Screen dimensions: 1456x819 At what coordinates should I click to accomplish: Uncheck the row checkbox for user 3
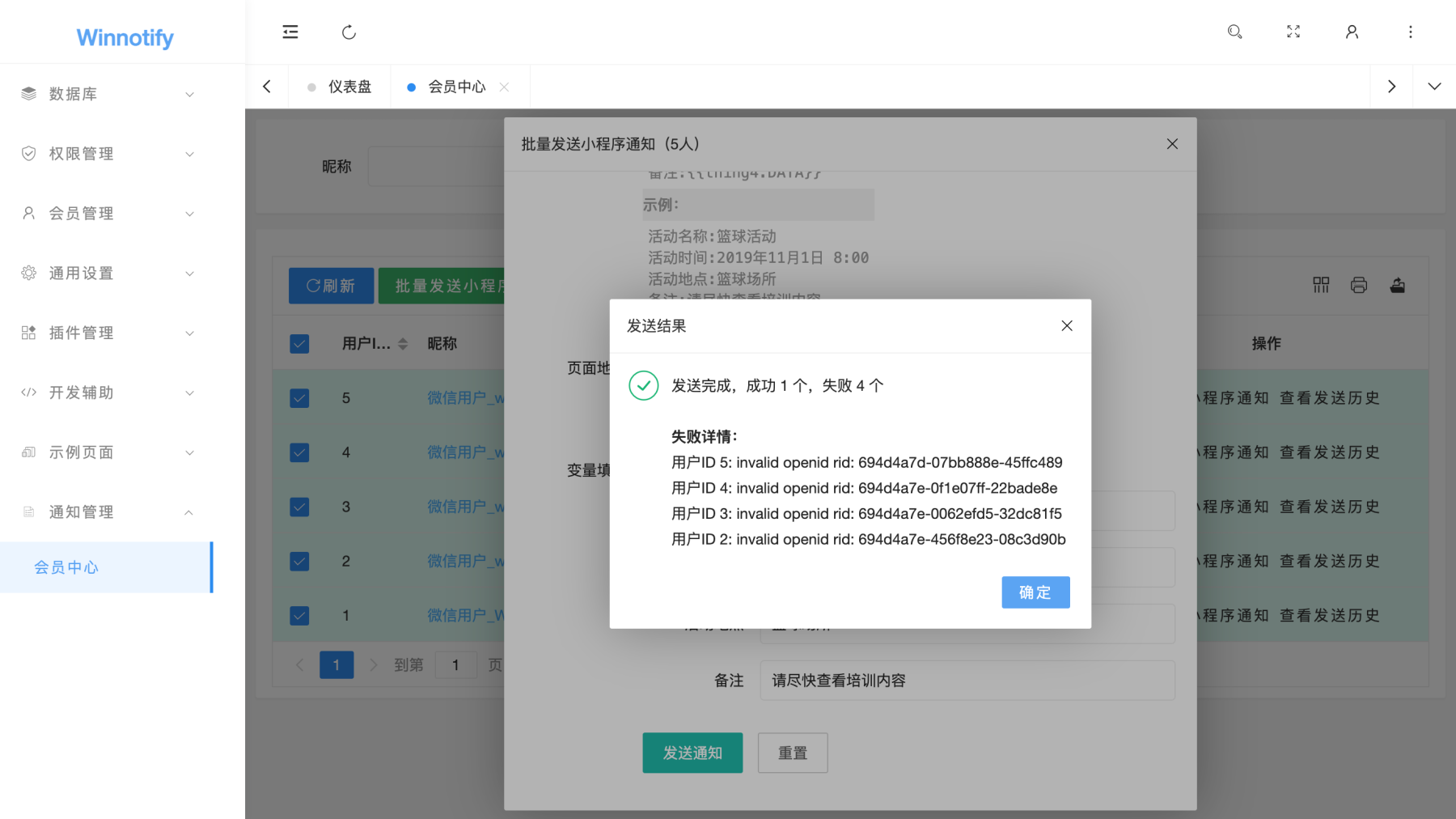click(x=299, y=507)
